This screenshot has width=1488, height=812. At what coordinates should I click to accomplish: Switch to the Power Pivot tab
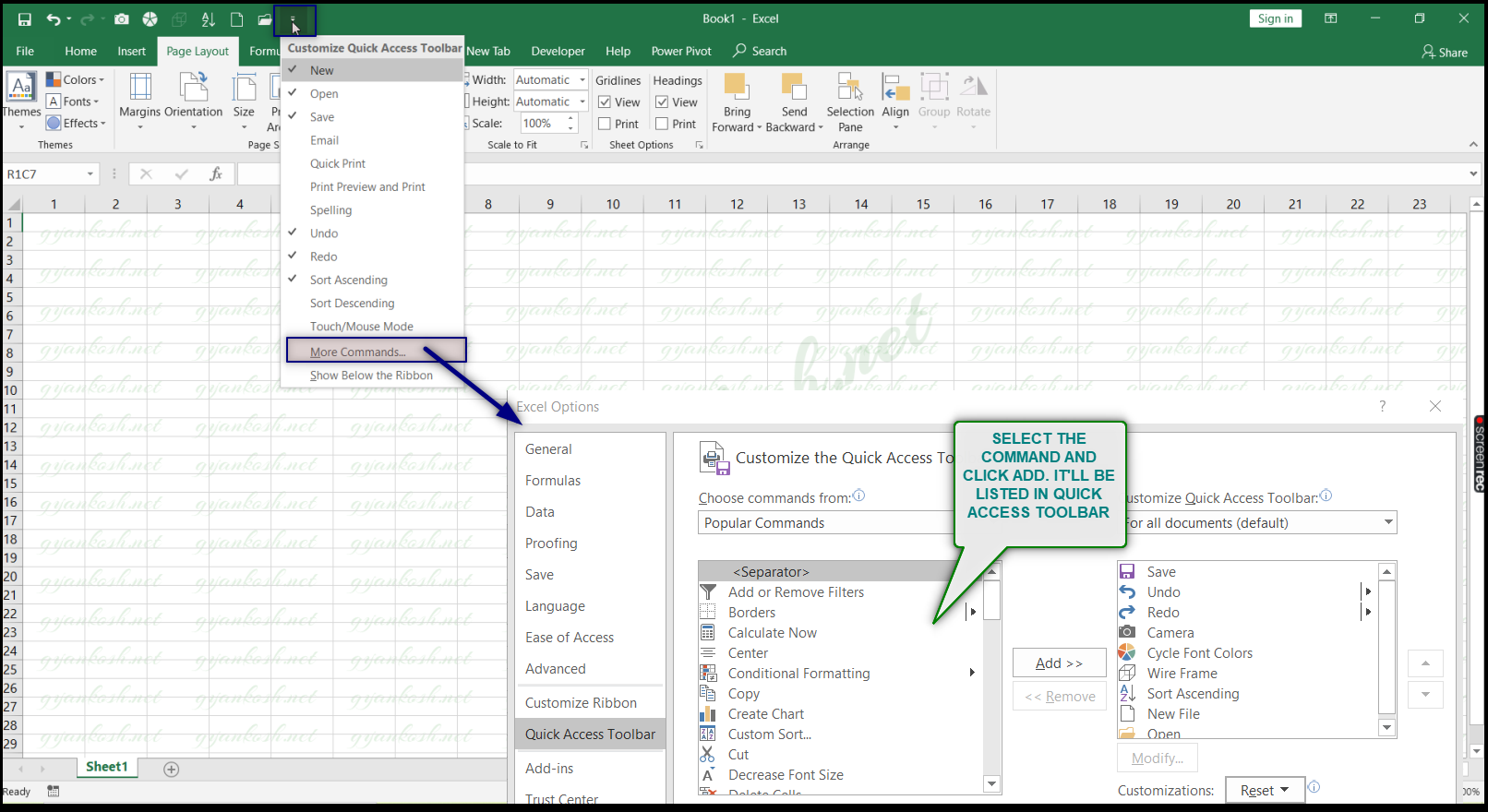click(x=681, y=52)
